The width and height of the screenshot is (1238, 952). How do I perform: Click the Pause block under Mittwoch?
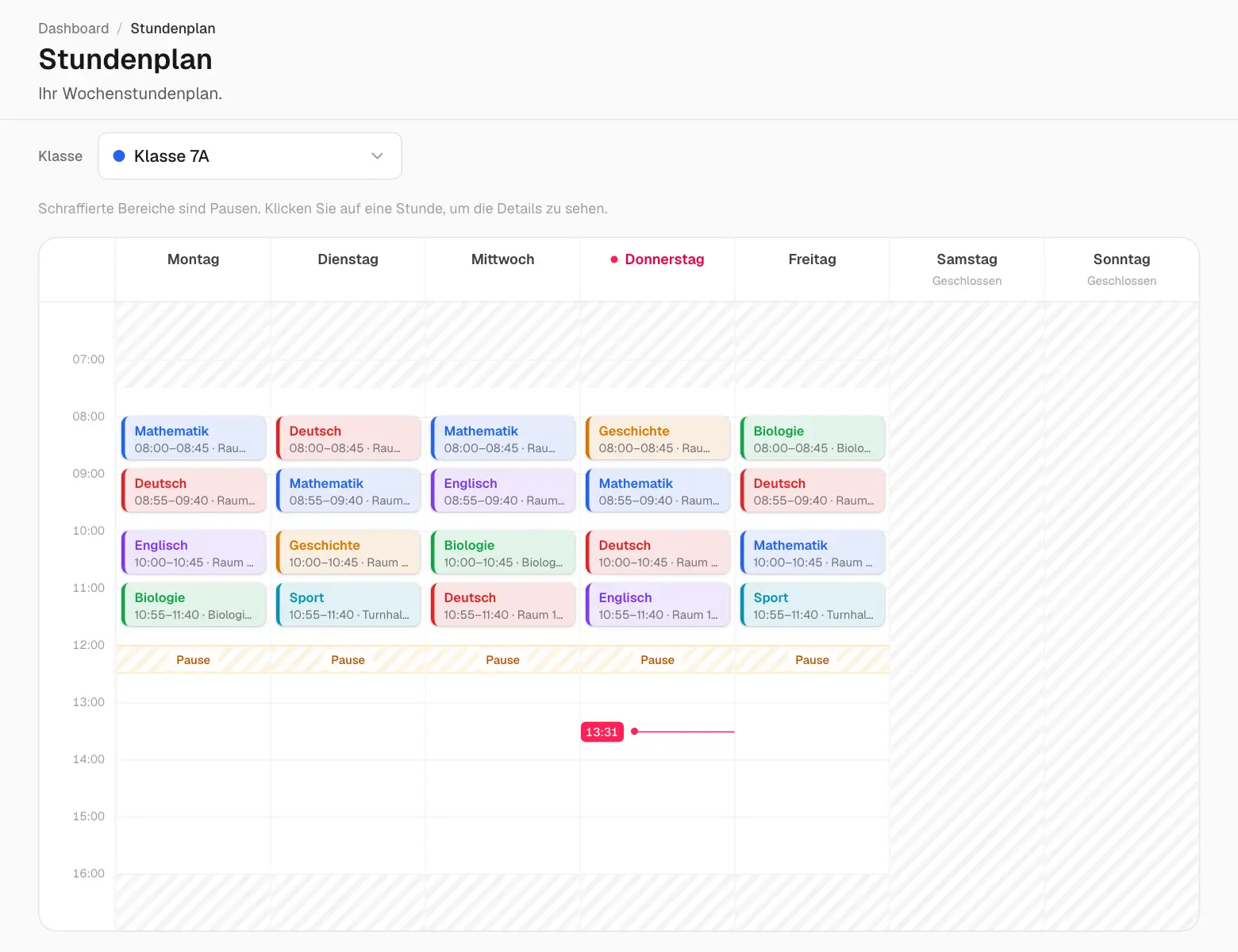coord(503,660)
